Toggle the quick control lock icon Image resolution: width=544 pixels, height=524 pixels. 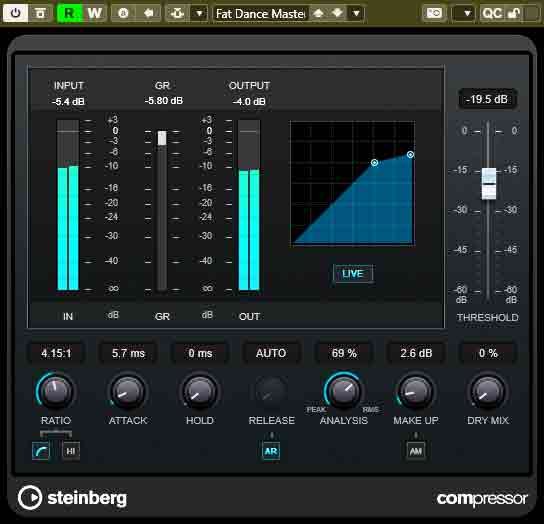pyautogui.click(x=514, y=14)
